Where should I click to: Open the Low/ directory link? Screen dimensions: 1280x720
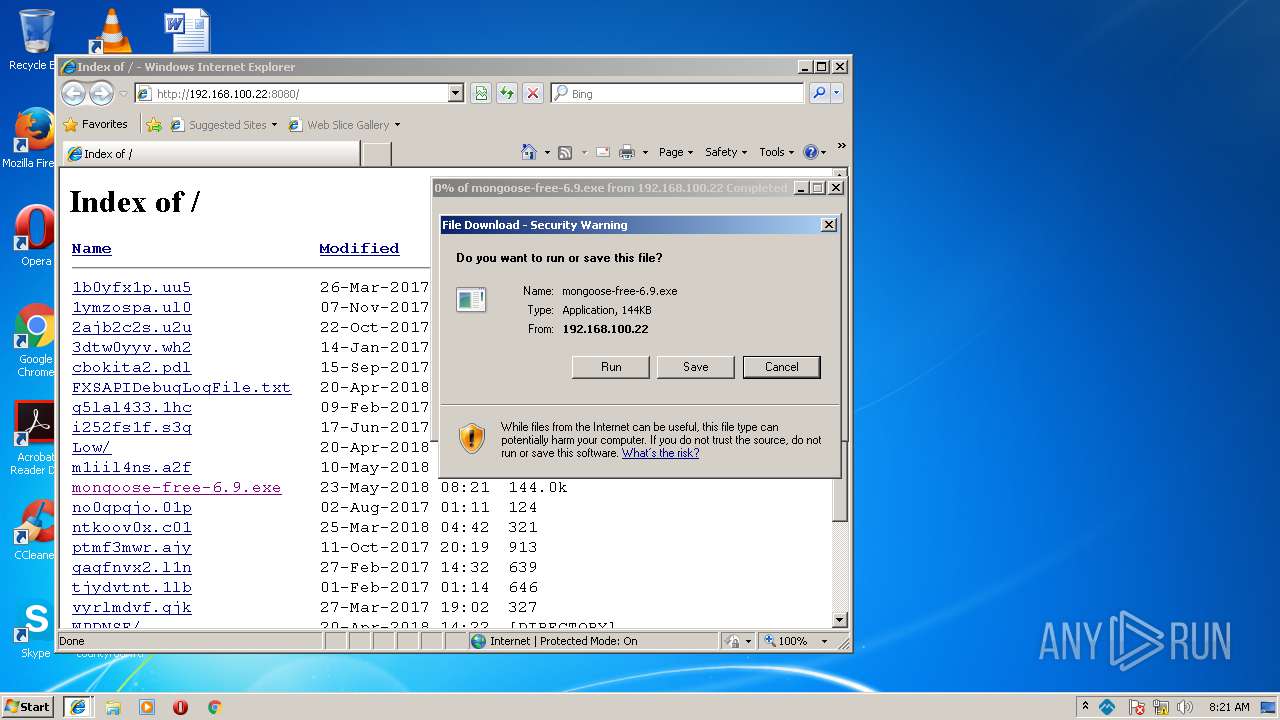pyautogui.click(x=91, y=448)
